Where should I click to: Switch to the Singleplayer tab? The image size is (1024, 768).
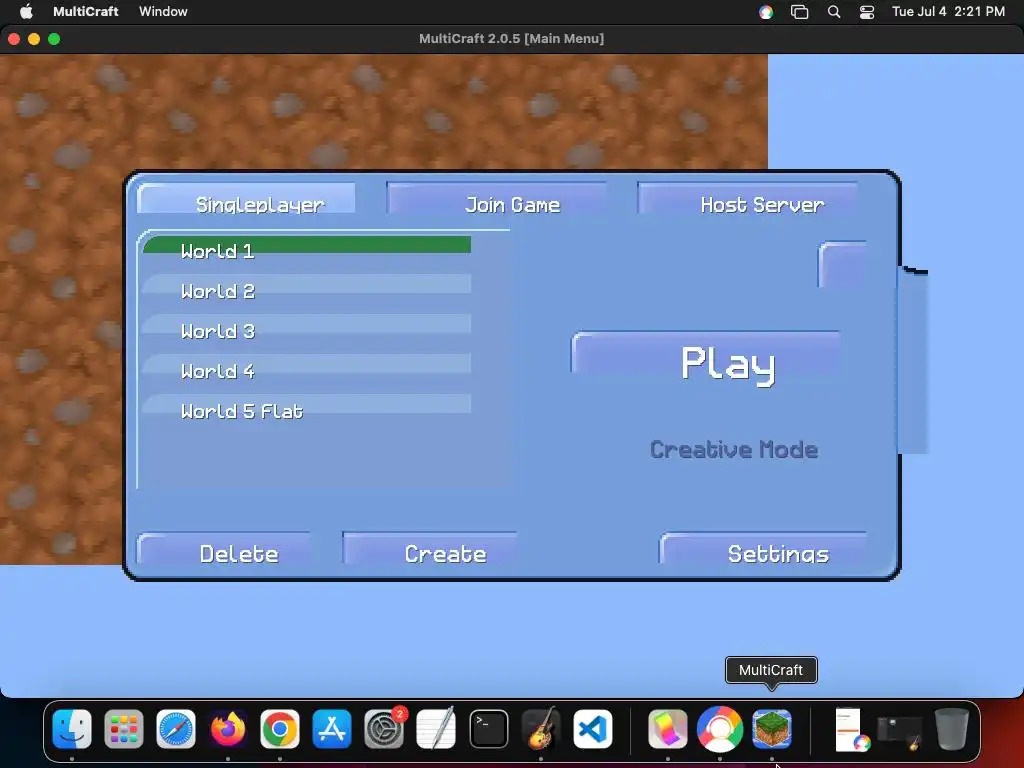click(247, 199)
